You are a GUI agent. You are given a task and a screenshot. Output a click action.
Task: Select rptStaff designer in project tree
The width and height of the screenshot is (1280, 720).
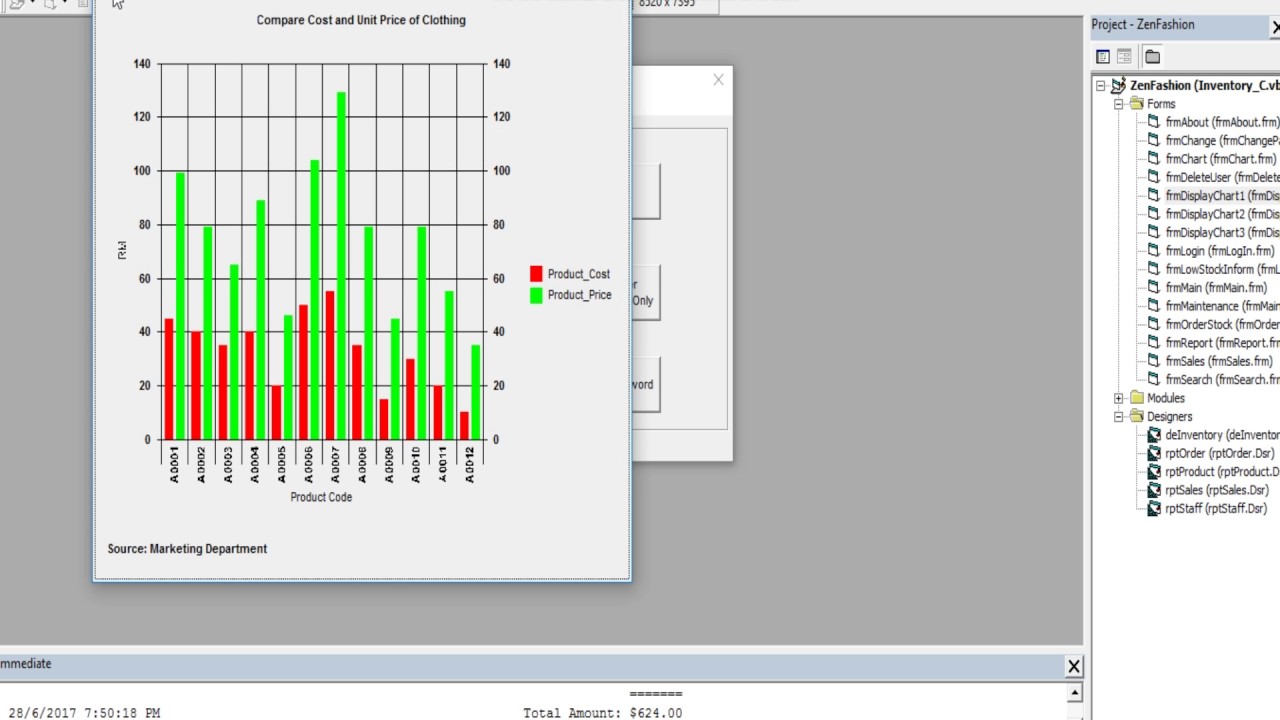coord(1215,508)
